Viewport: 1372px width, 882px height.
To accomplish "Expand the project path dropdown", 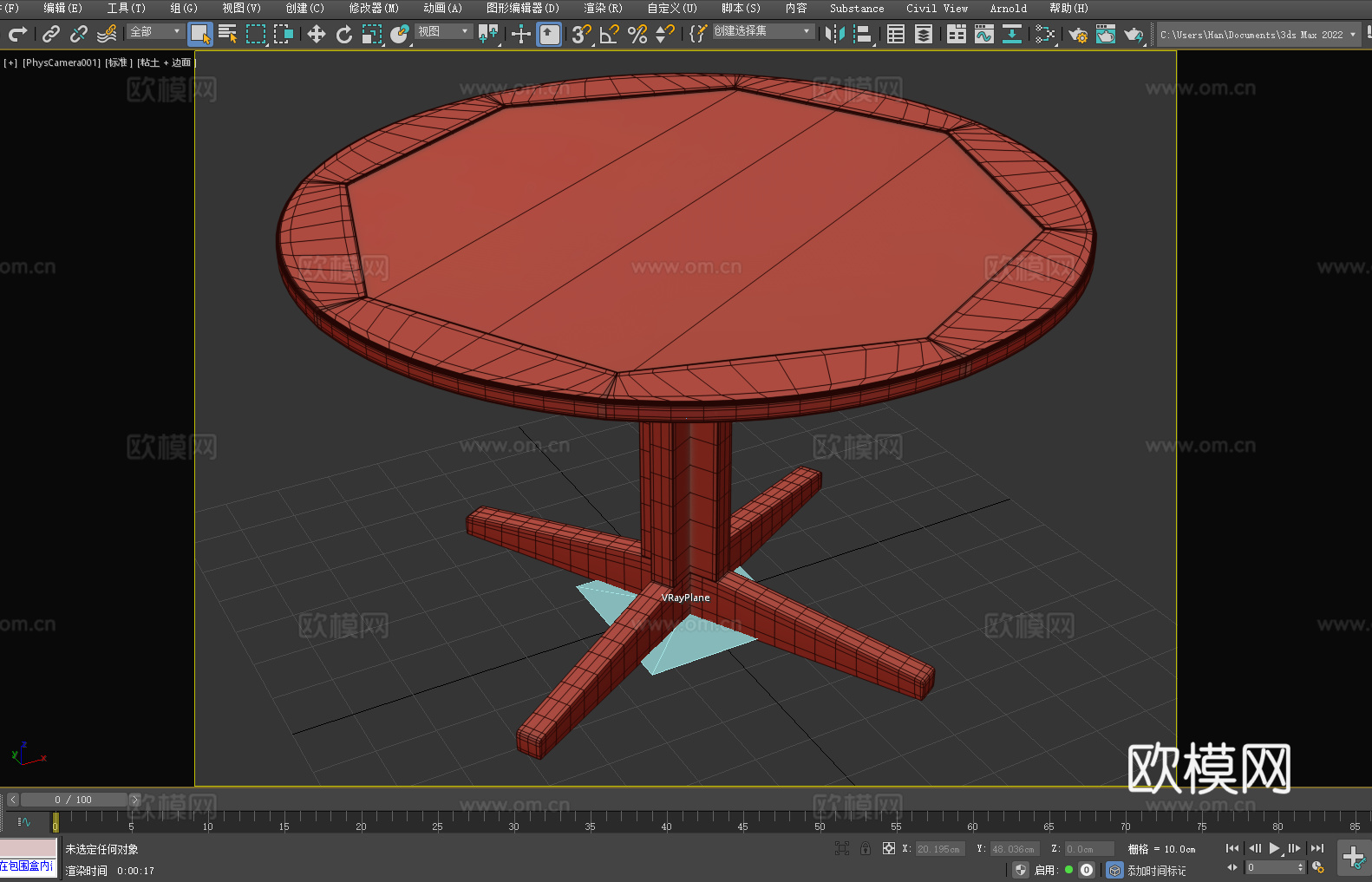I will pyautogui.click(x=1352, y=35).
